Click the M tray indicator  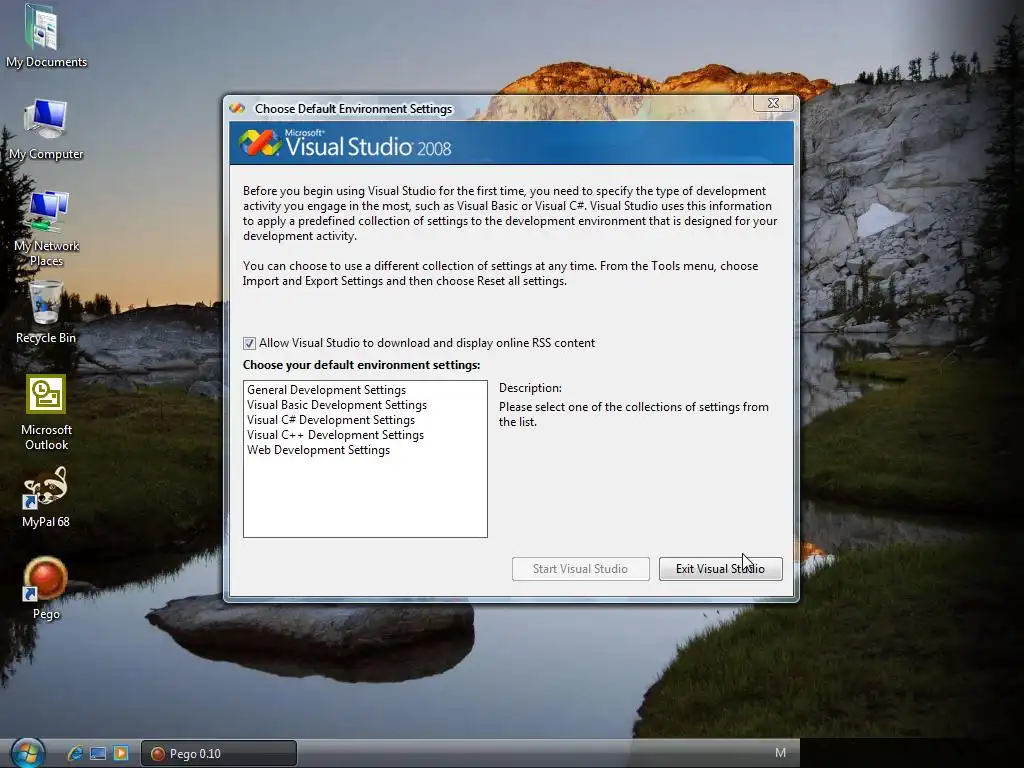coord(780,753)
